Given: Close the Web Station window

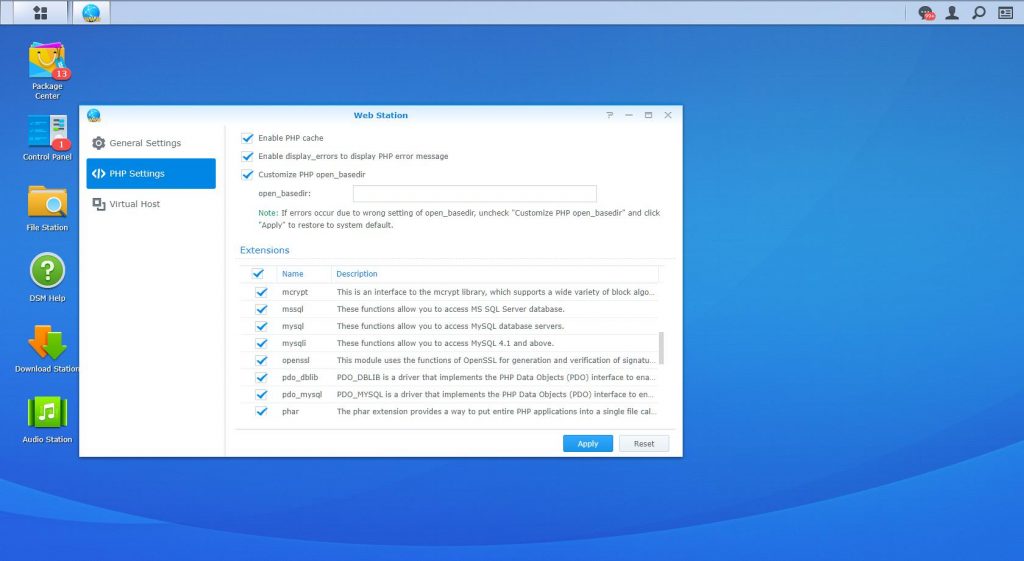Looking at the screenshot, I should [x=668, y=115].
